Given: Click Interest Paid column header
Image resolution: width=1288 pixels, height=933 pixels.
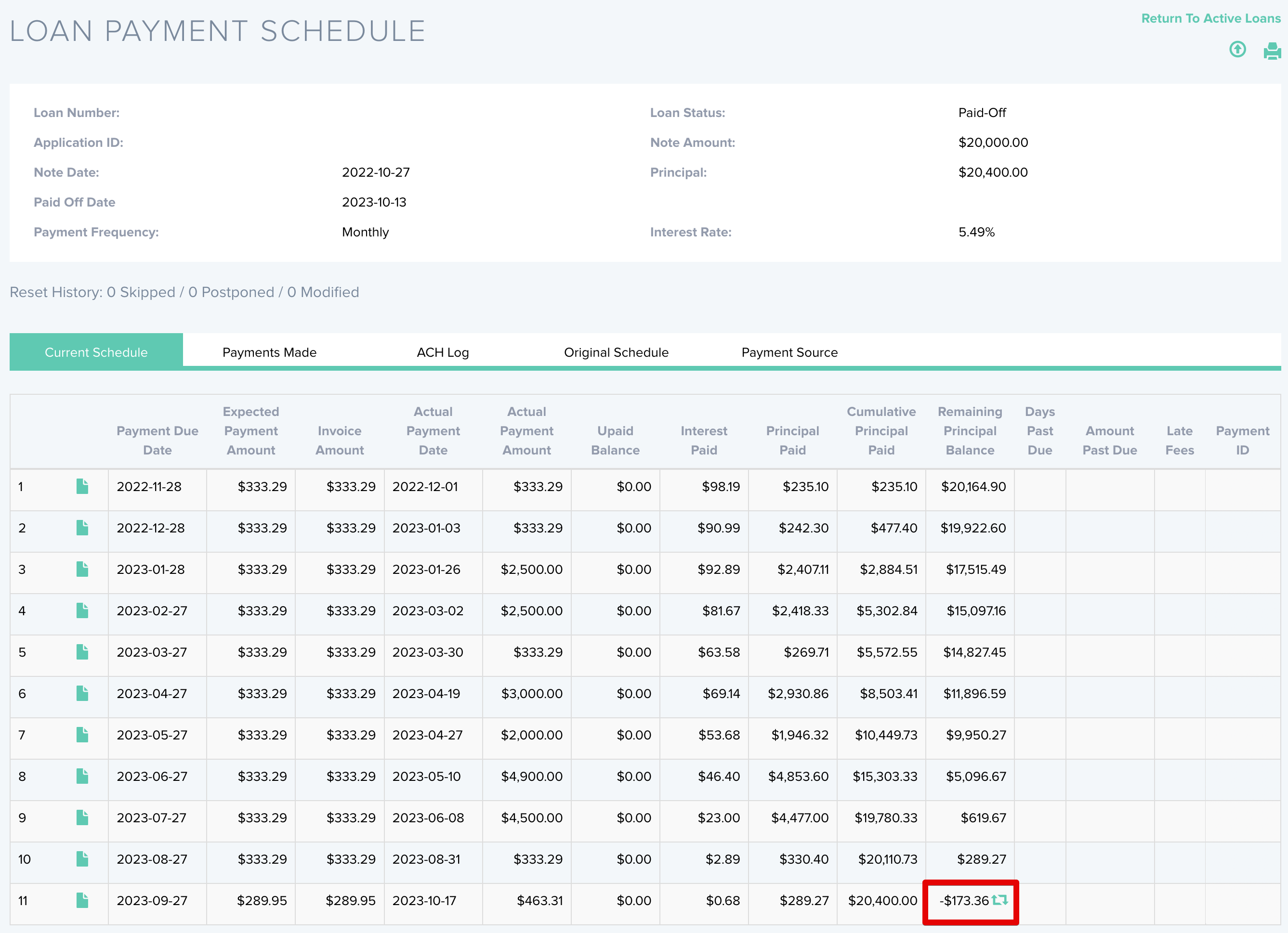Looking at the screenshot, I should tap(704, 441).
